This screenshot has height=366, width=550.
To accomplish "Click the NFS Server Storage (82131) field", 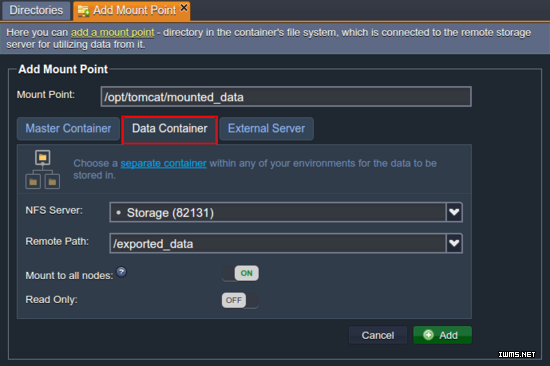I will click(277, 212).
